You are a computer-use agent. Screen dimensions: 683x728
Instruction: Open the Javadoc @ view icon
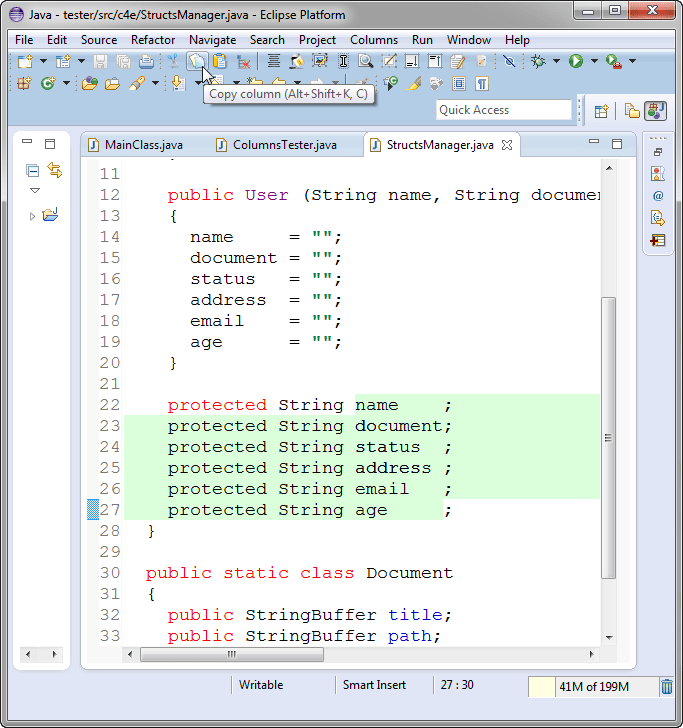pyautogui.click(x=658, y=196)
